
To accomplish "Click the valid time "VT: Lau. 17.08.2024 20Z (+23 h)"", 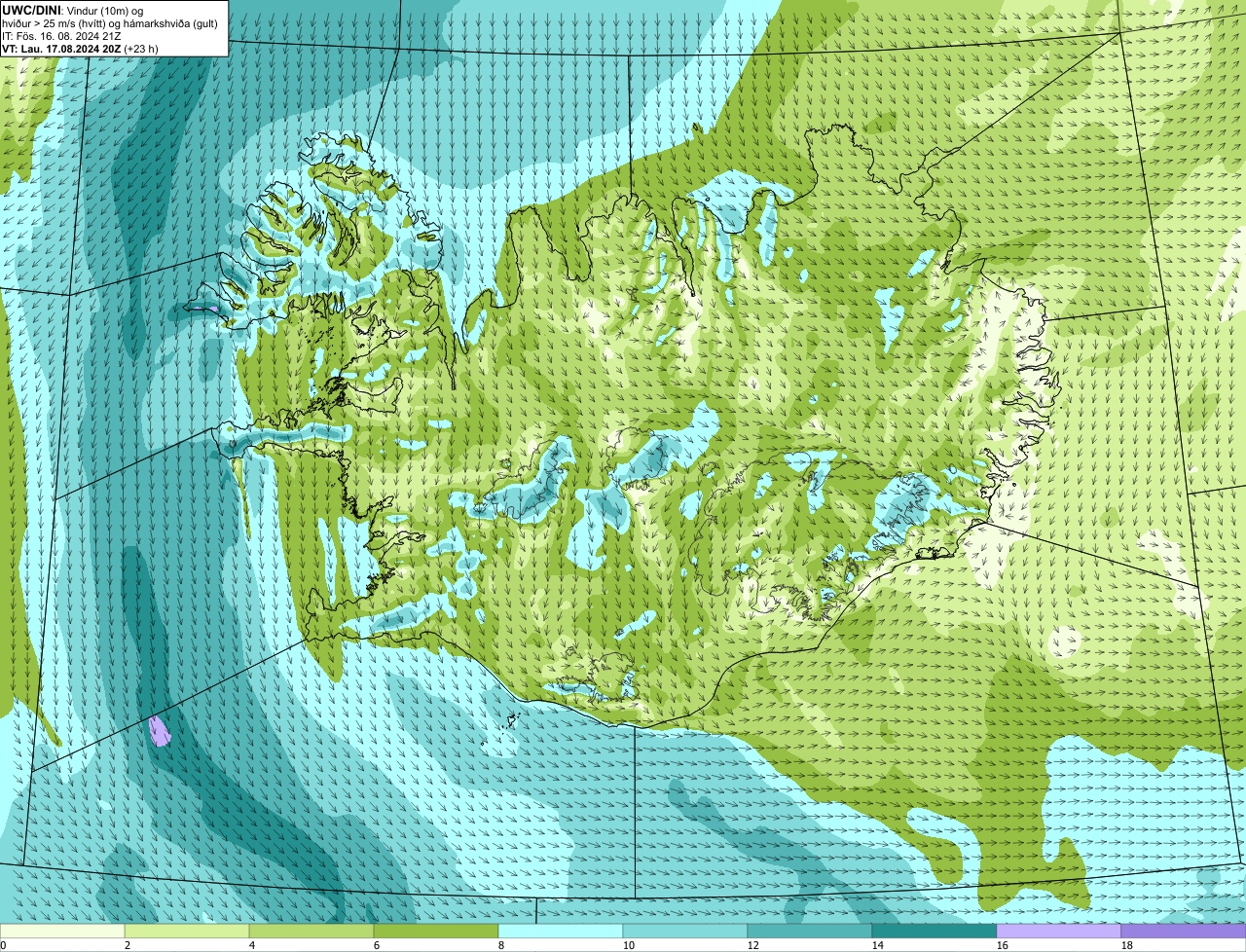I will coord(80,48).
